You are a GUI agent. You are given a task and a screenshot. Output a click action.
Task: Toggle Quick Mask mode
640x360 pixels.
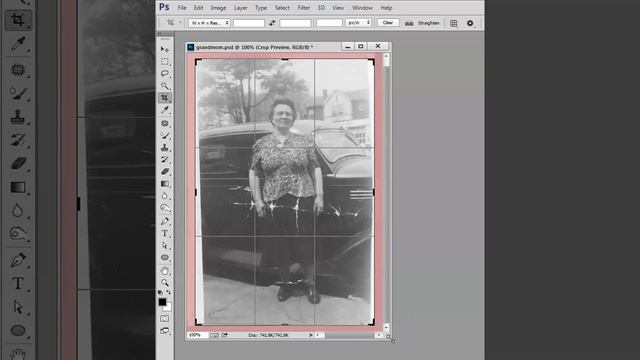[x=164, y=318]
